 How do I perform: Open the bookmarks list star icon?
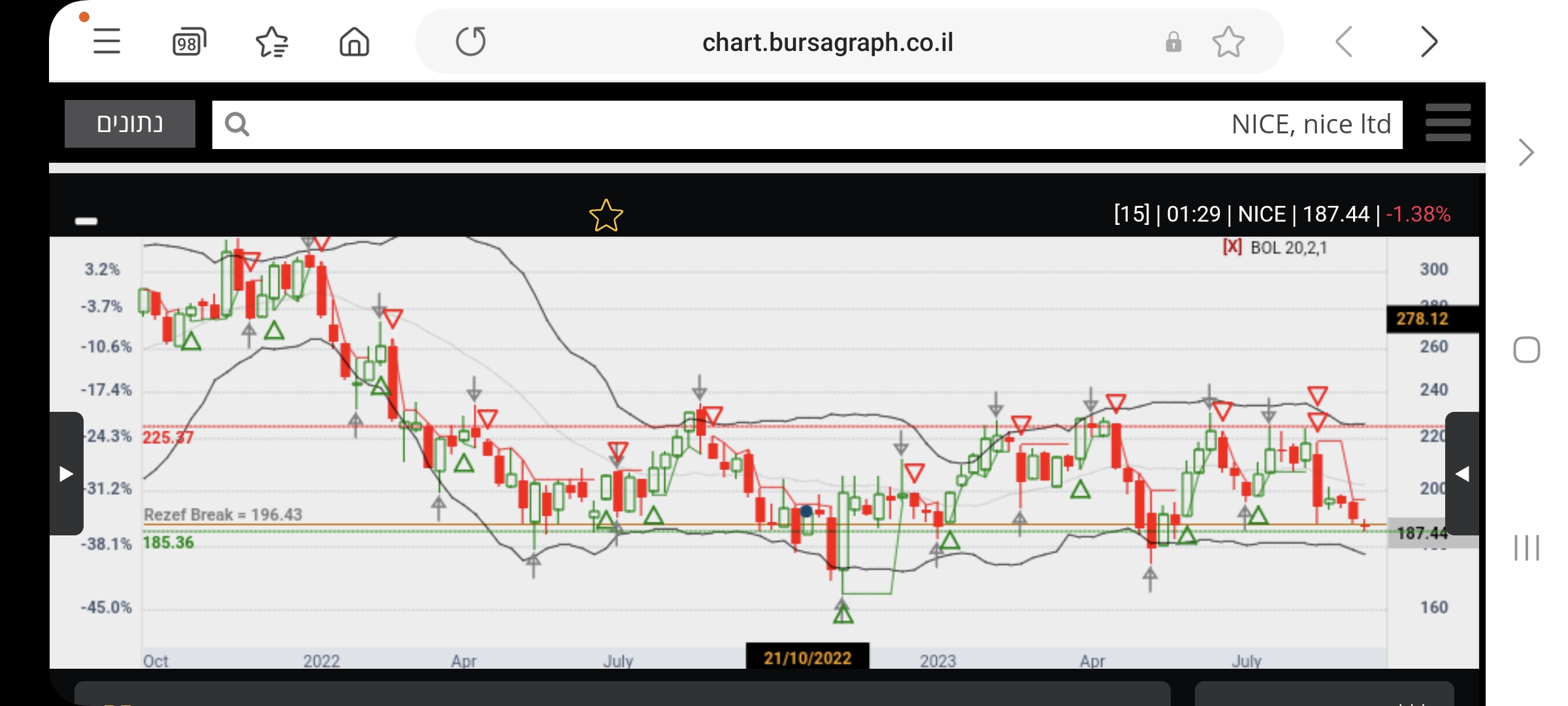point(272,42)
